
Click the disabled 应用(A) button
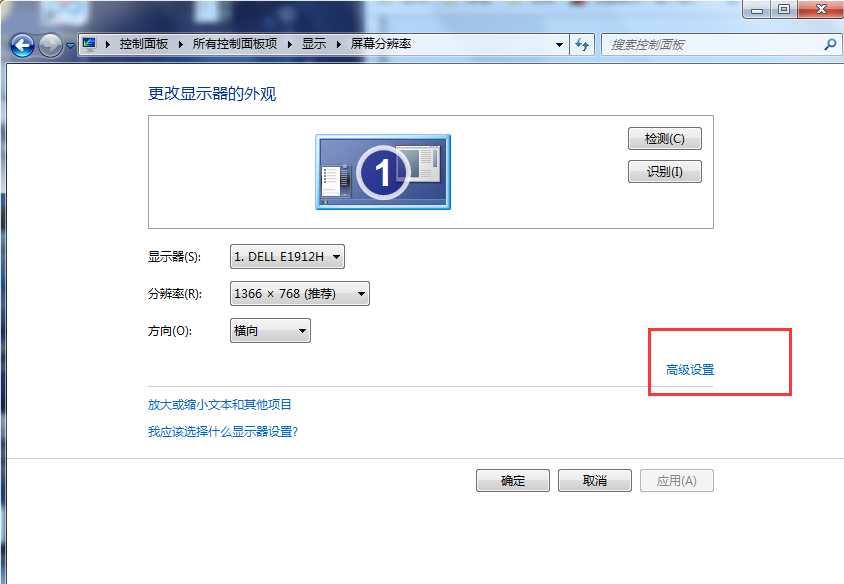(x=677, y=481)
